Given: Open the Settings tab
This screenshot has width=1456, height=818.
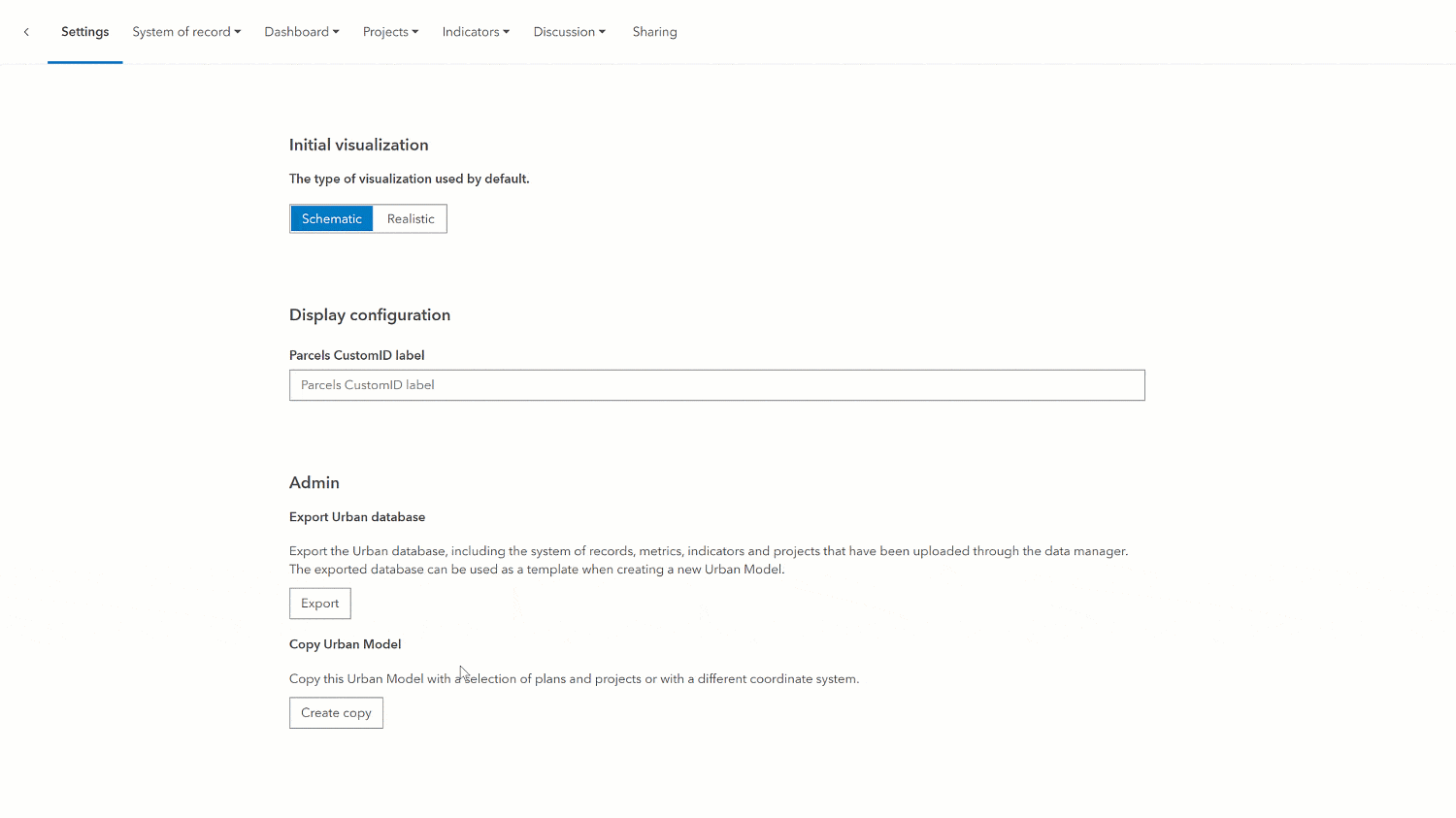Looking at the screenshot, I should pos(85,32).
